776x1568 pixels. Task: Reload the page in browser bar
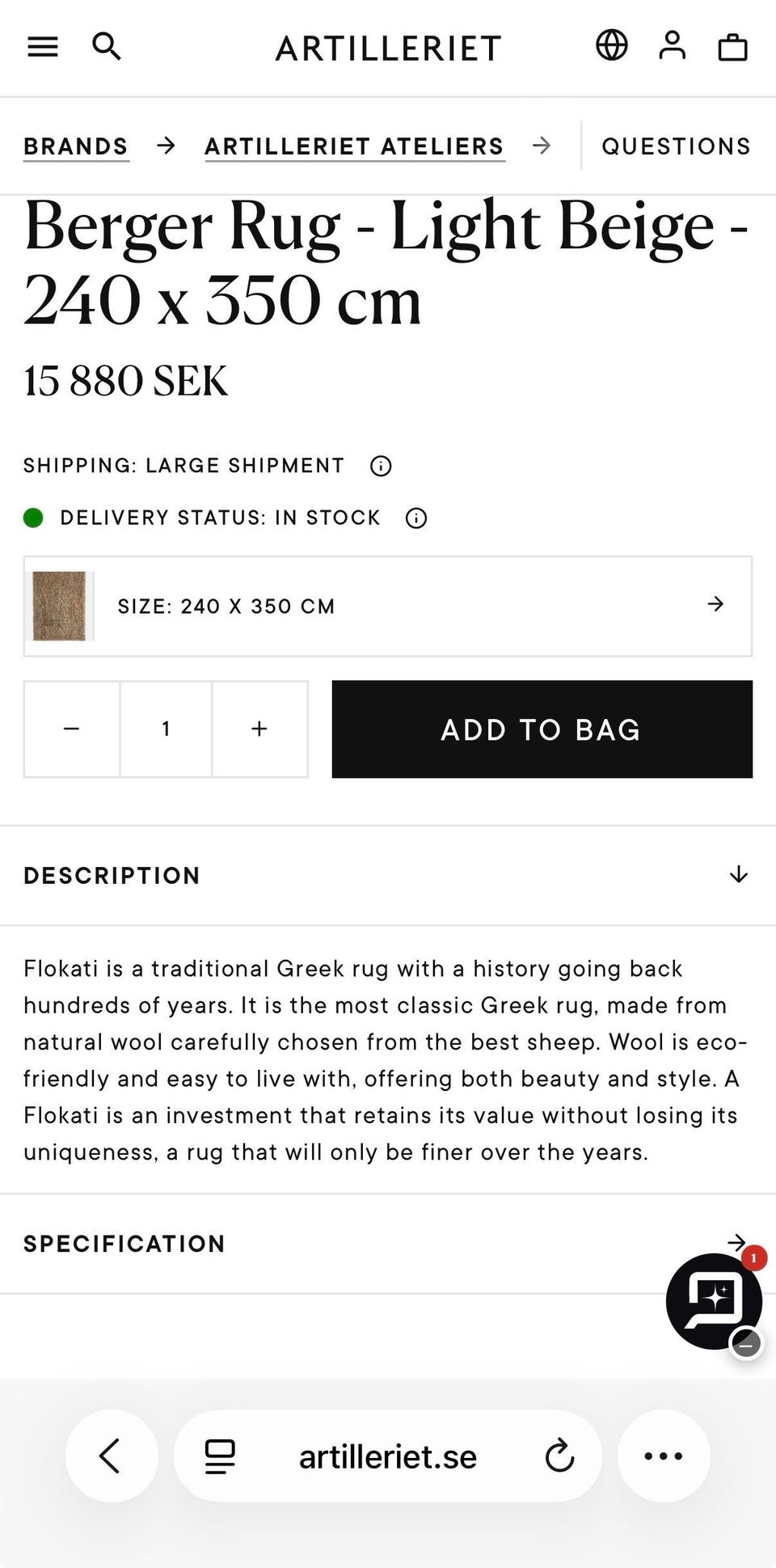point(559,1456)
